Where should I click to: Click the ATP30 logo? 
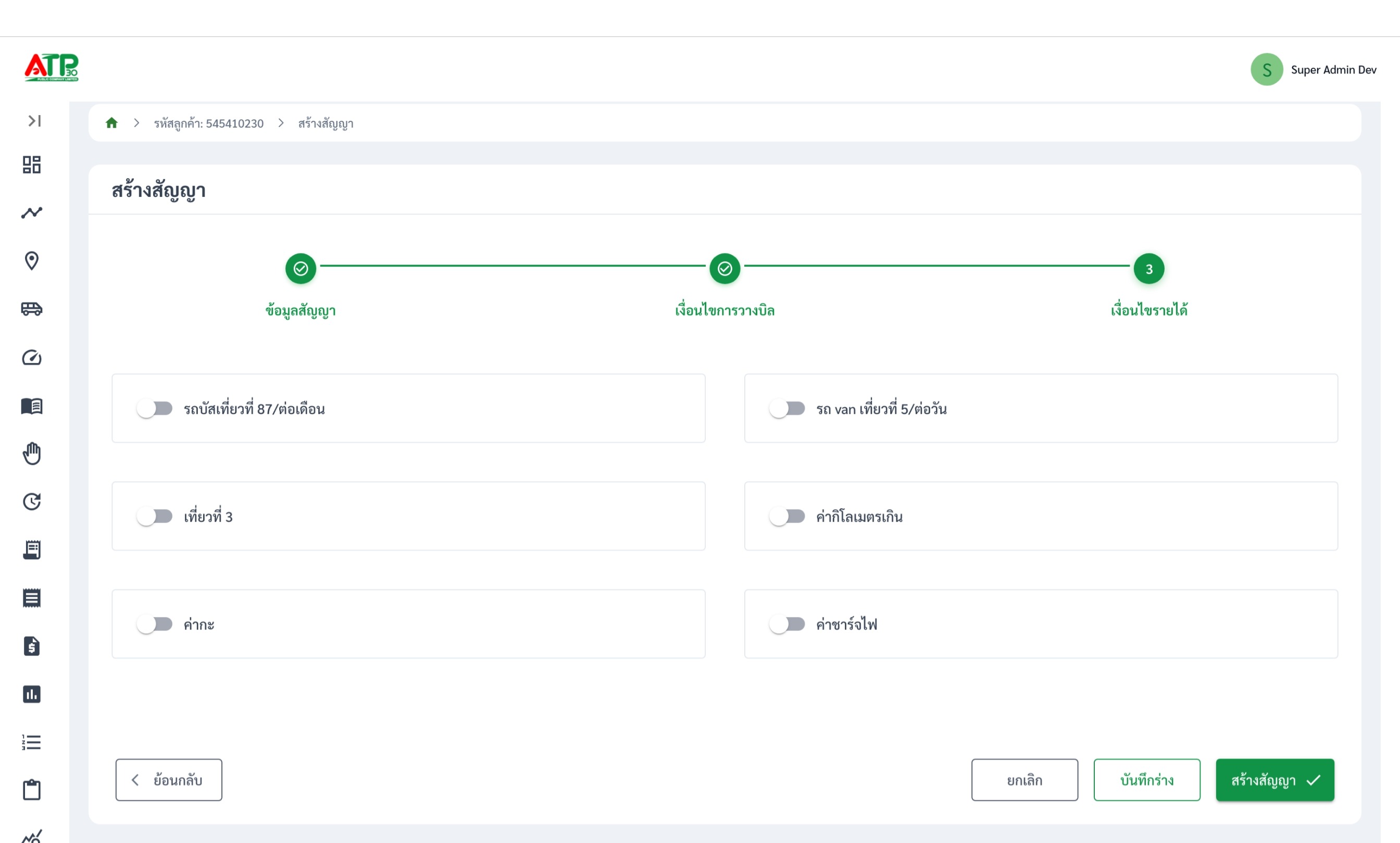tap(51, 68)
